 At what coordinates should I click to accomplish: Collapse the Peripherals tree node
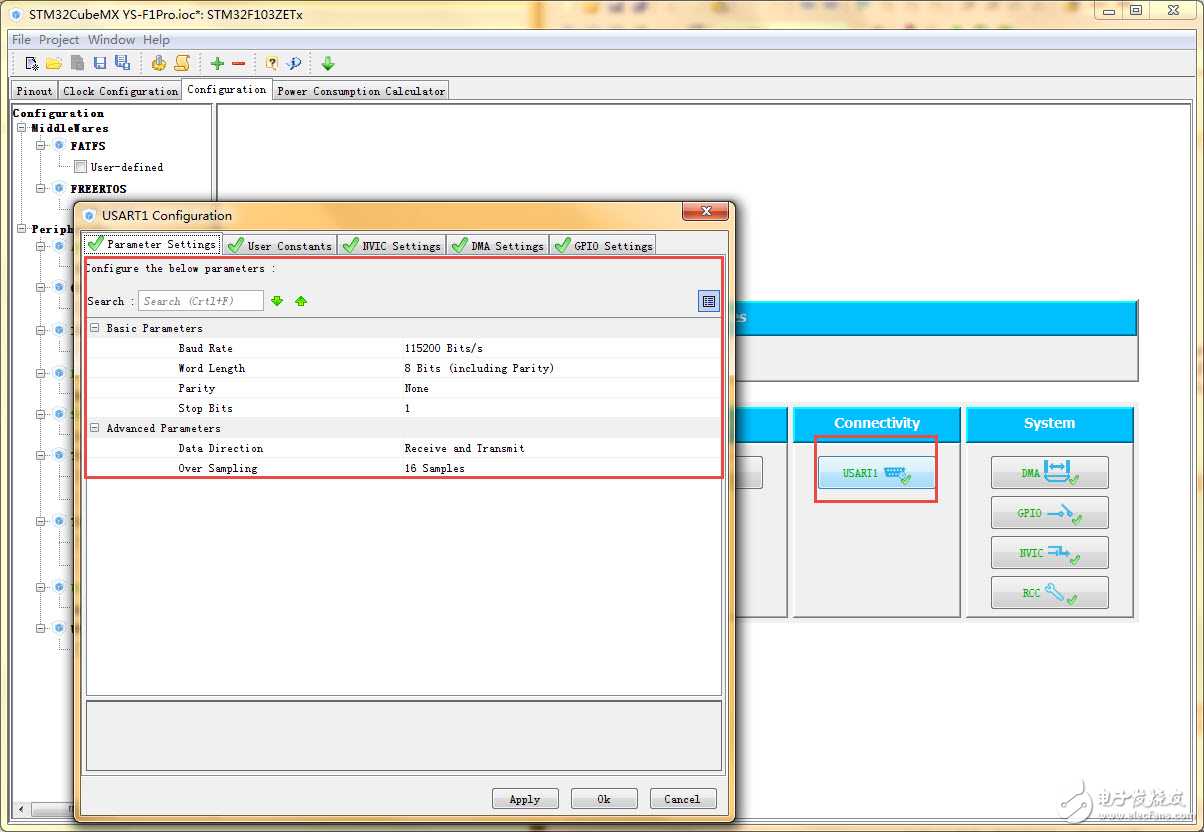21,229
